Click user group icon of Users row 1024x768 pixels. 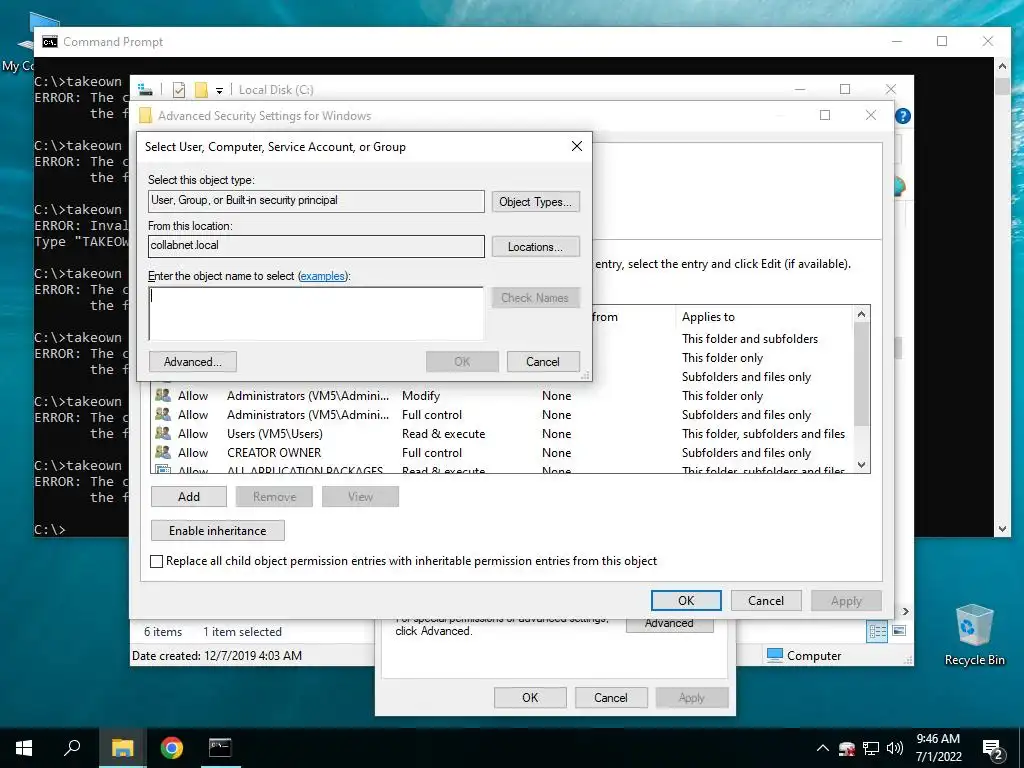(x=163, y=433)
